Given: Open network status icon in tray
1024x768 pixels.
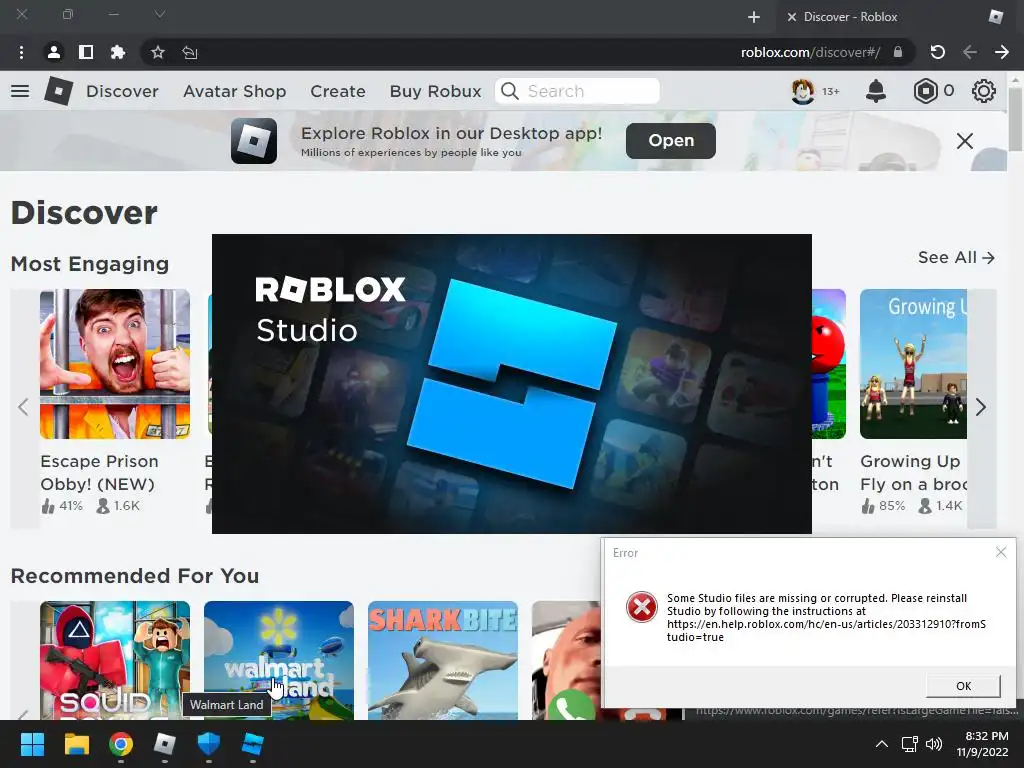Looking at the screenshot, I should tap(910, 744).
